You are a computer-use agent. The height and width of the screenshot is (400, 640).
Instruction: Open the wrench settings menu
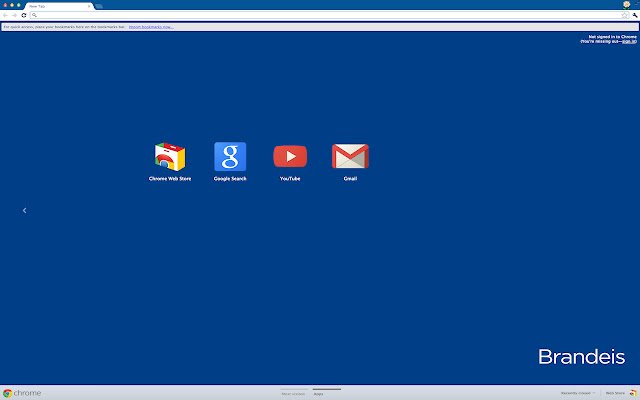(635, 15)
